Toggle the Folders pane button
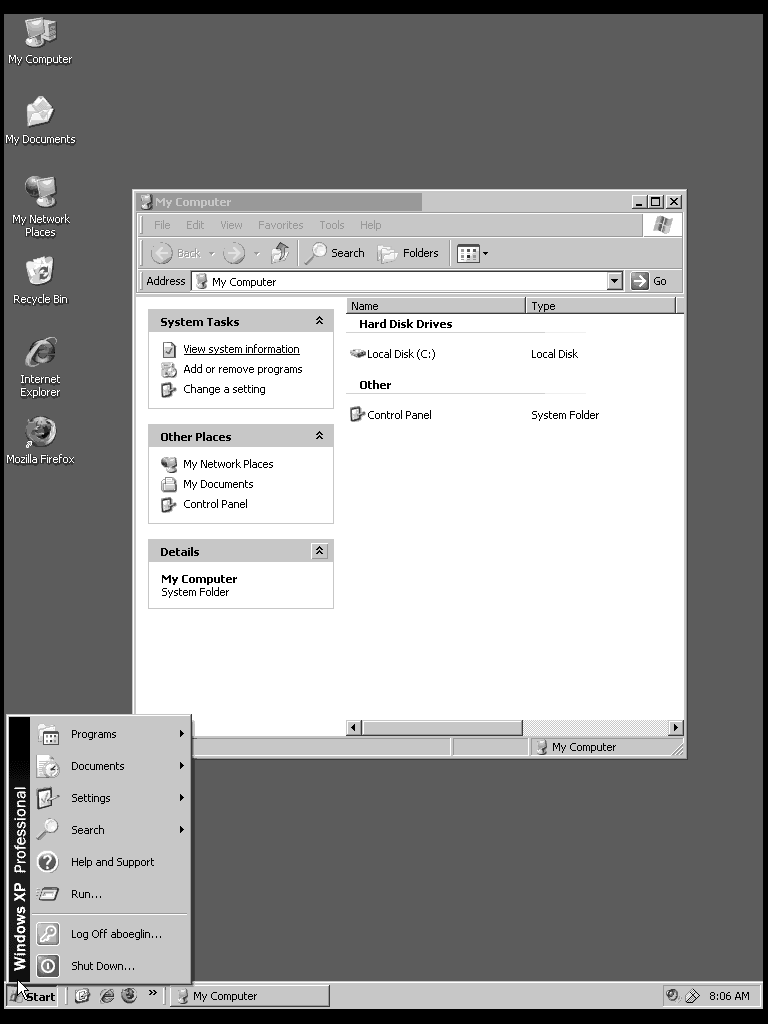 pyautogui.click(x=408, y=253)
